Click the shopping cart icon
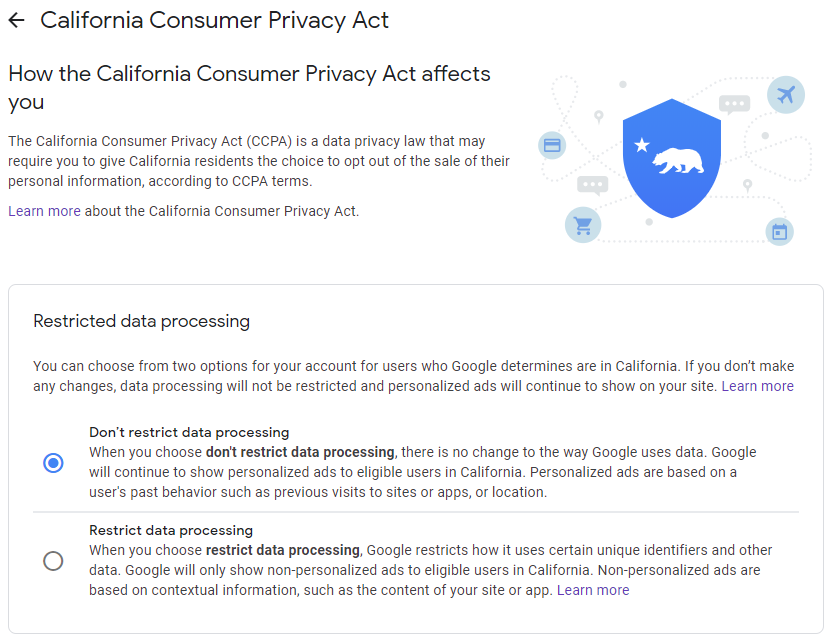Screen dimensions: 832x641 click(x=582, y=225)
